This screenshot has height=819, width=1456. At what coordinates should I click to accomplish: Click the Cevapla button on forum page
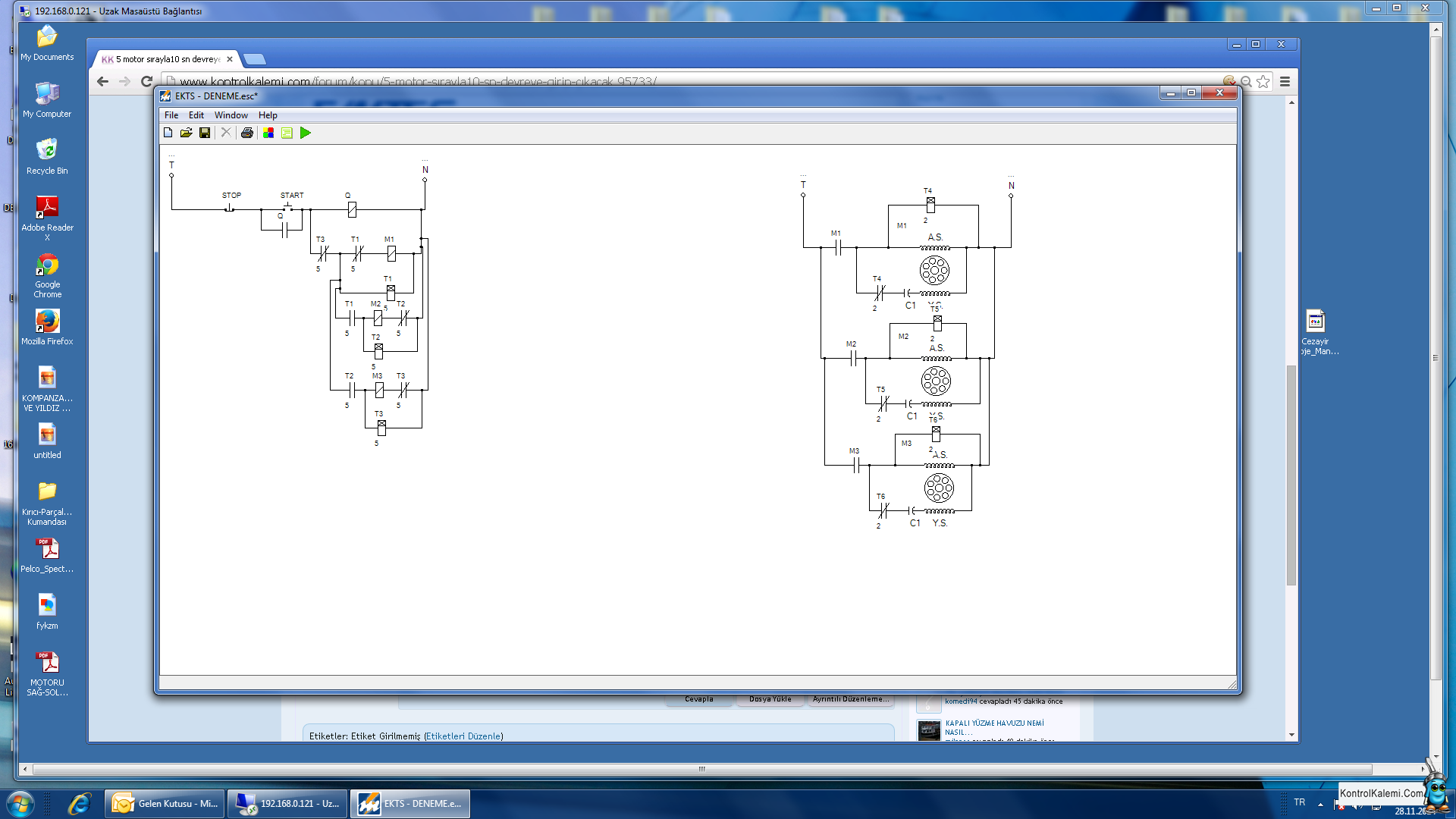699,700
